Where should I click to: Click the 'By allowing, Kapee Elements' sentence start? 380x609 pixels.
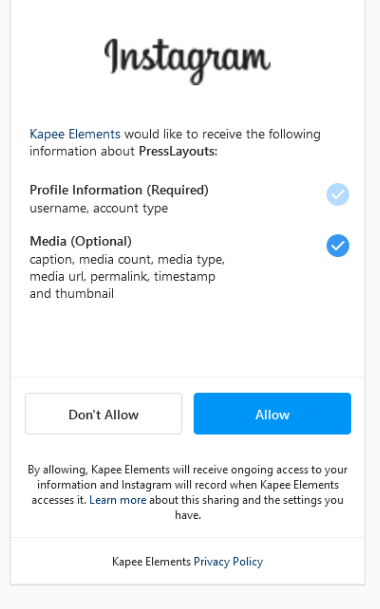[x=98, y=470]
